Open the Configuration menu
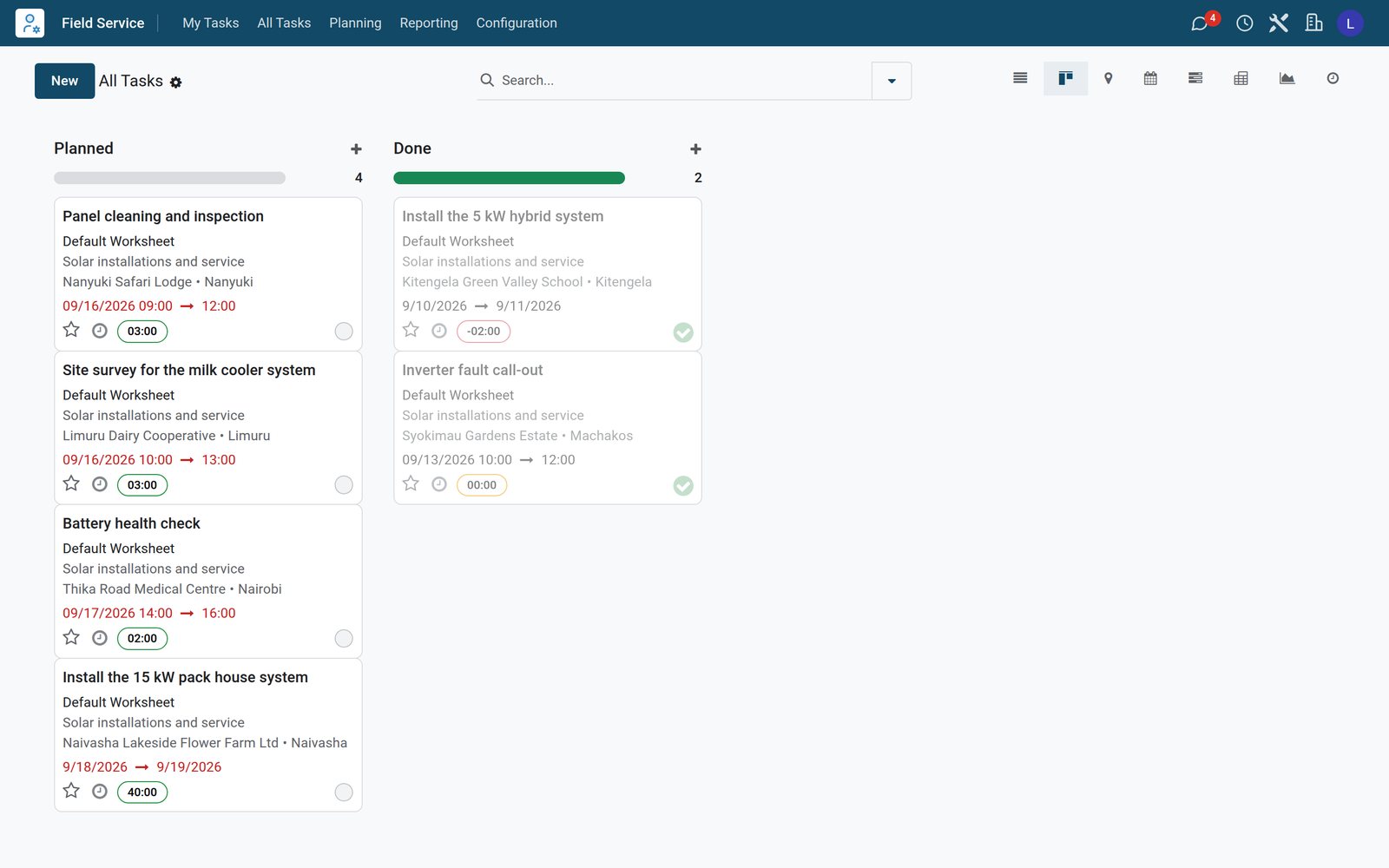 (x=517, y=23)
